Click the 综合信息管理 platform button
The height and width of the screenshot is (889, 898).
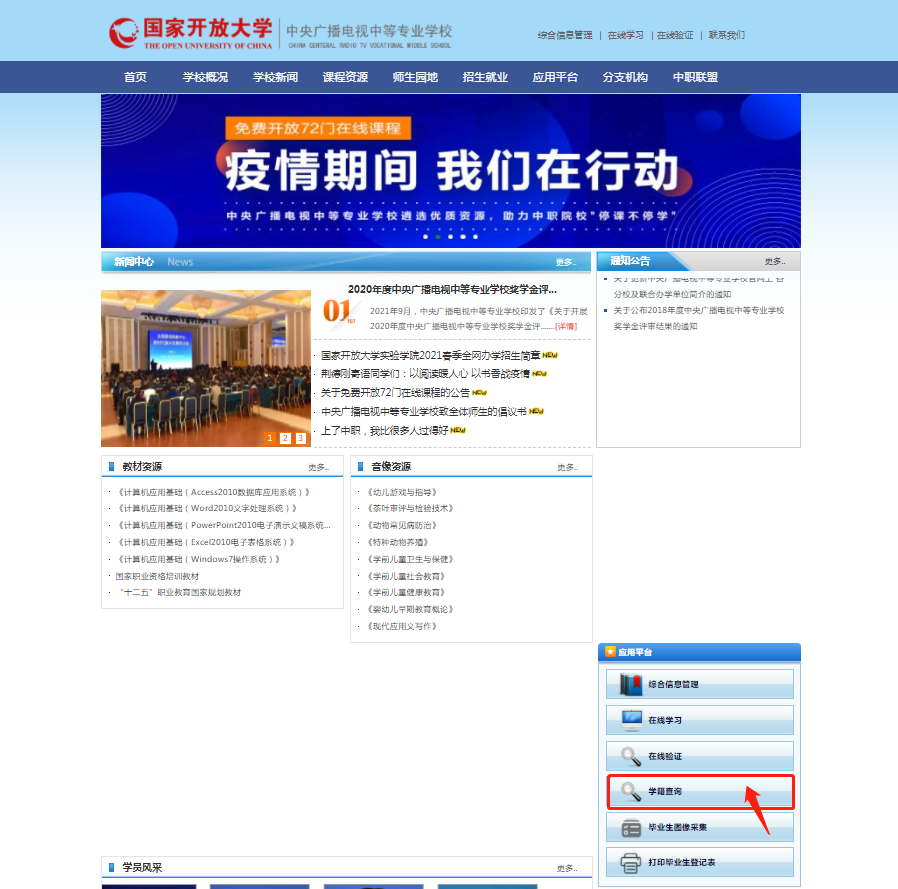click(700, 684)
